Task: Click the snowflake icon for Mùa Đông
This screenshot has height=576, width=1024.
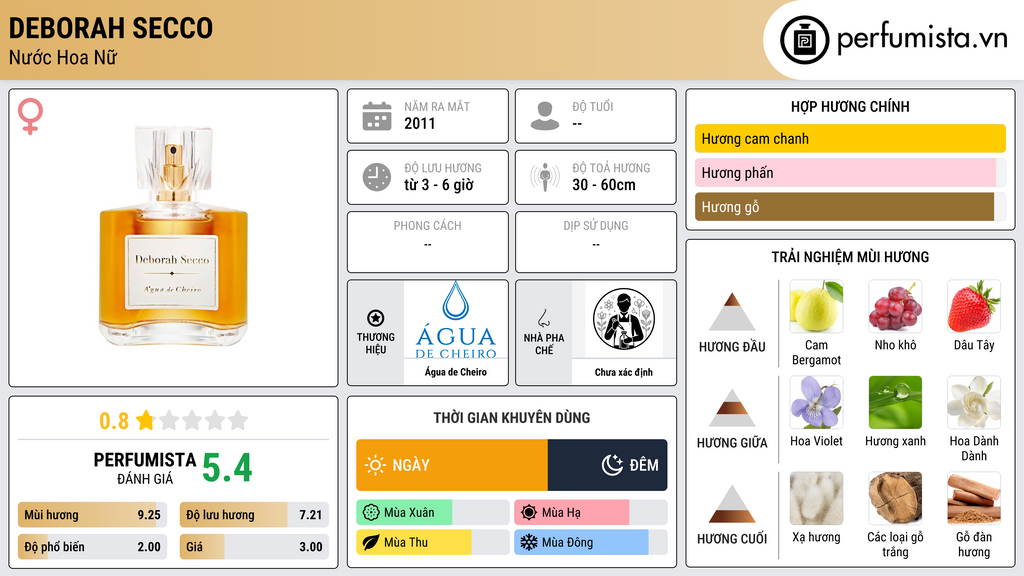Action: 528,542
